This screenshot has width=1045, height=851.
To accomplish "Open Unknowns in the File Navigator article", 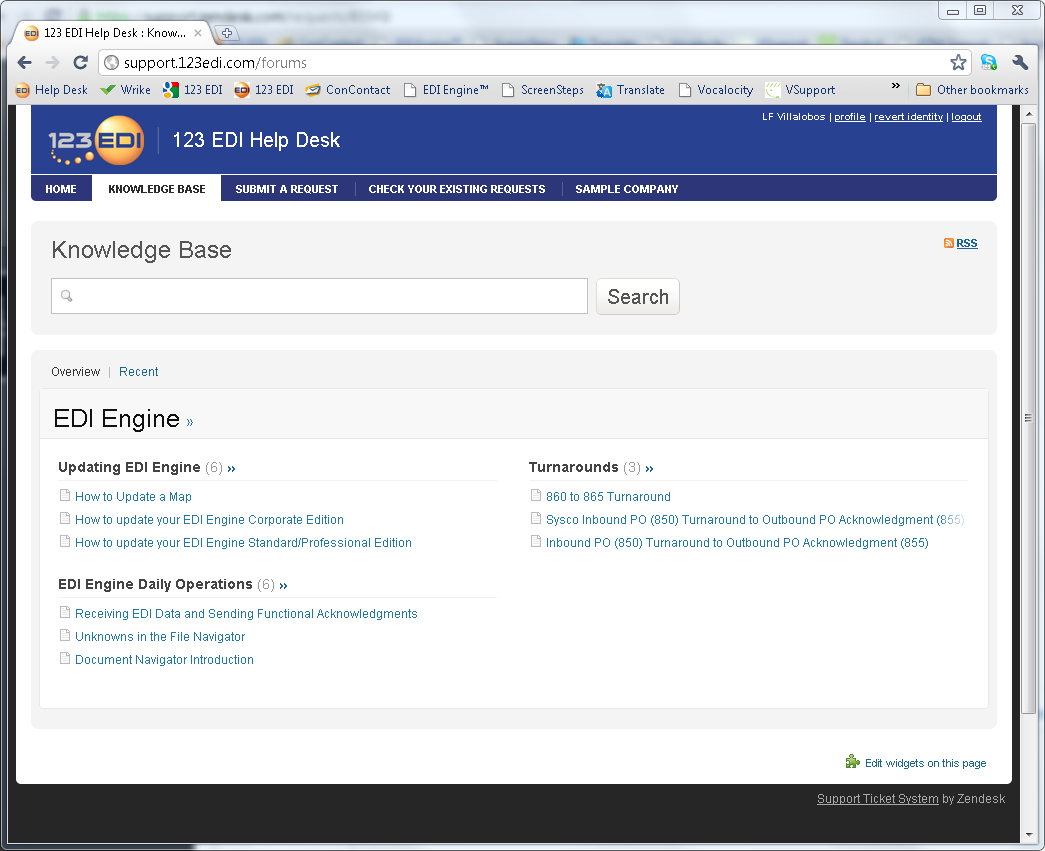I will pyautogui.click(x=160, y=636).
